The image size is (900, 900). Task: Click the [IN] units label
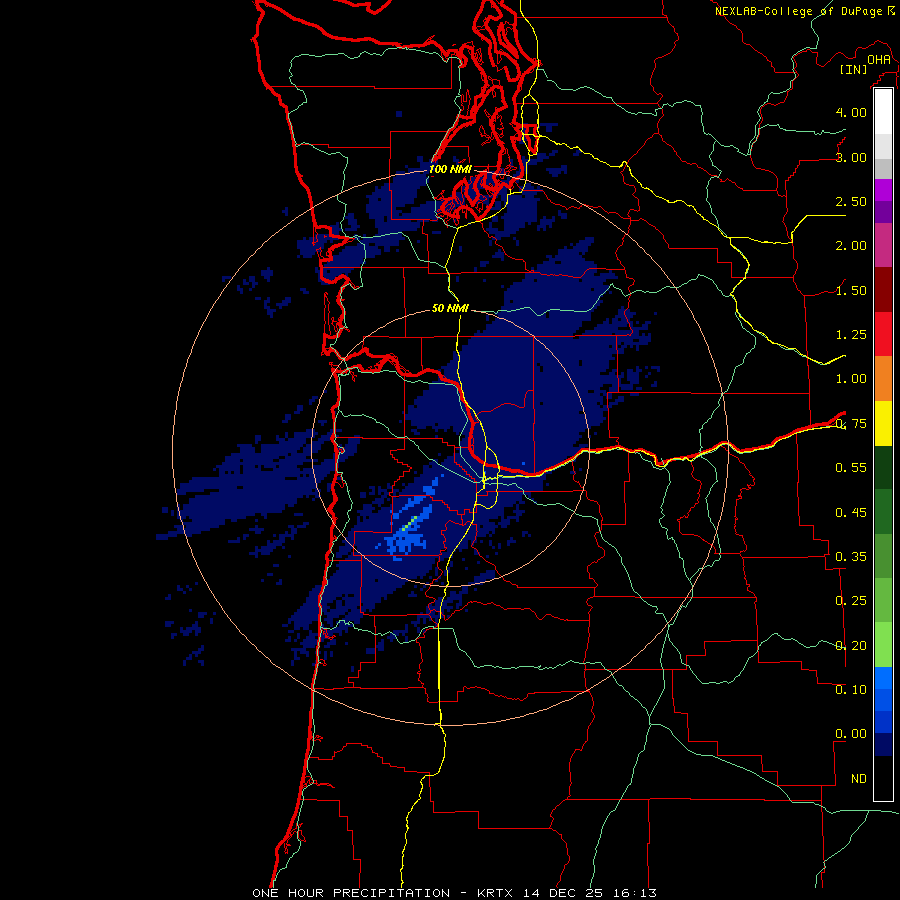pyautogui.click(x=854, y=70)
